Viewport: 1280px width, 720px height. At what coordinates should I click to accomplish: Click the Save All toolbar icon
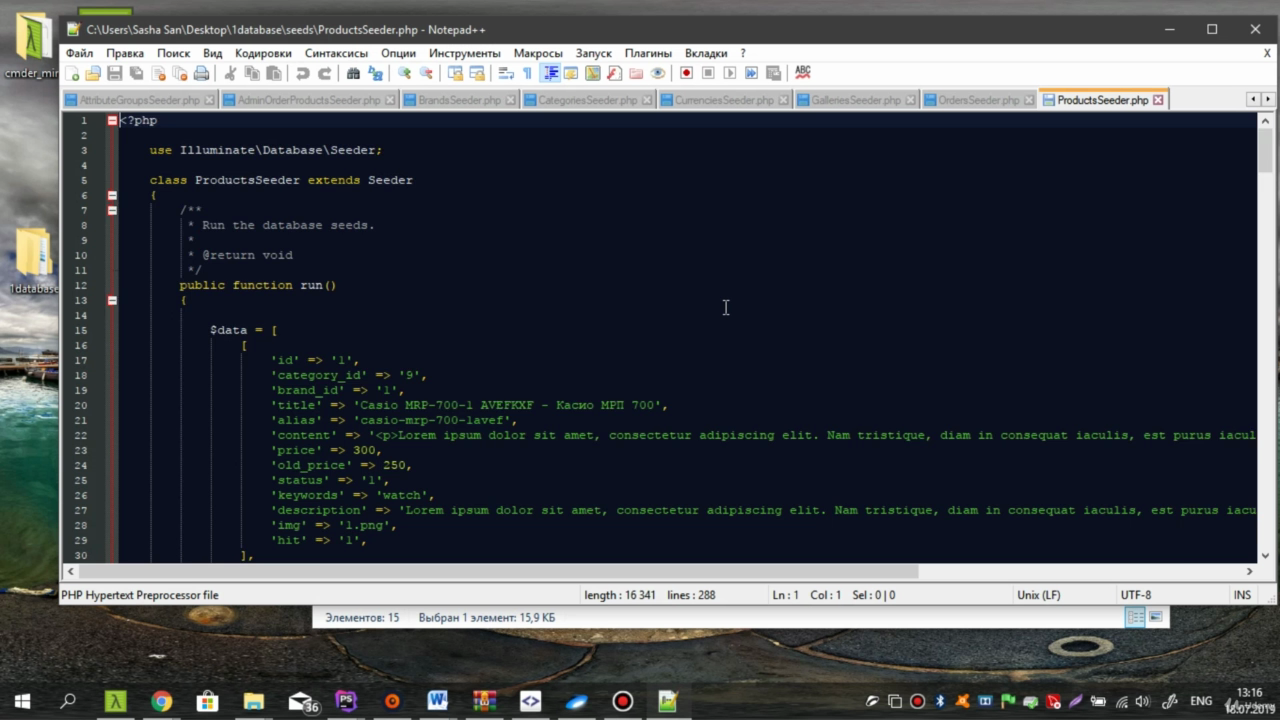[x=137, y=73]
